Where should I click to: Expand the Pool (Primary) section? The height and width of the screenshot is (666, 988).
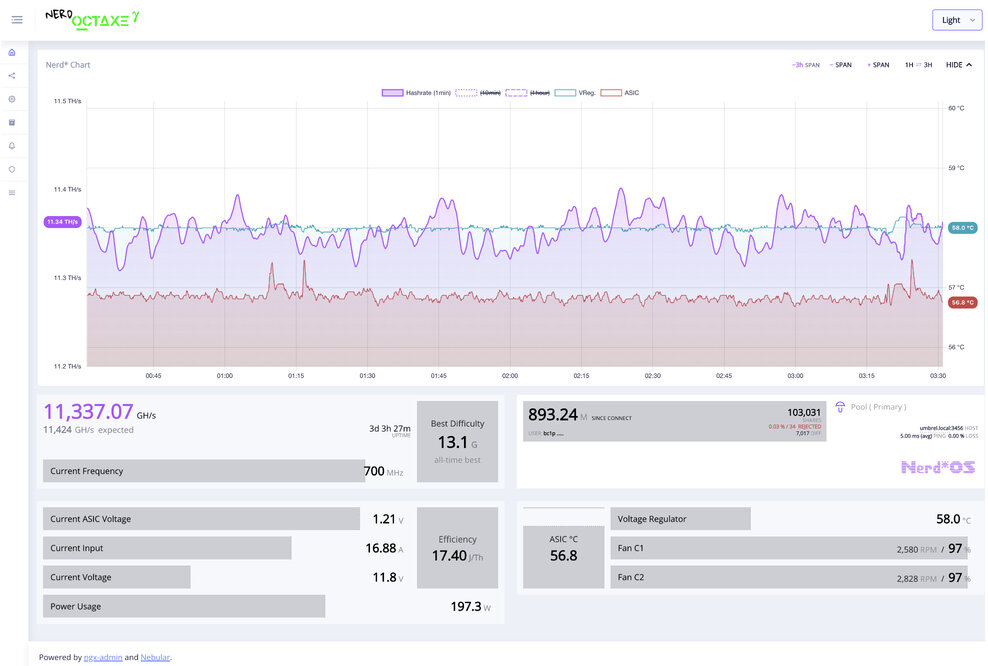(x=881, y=406)
